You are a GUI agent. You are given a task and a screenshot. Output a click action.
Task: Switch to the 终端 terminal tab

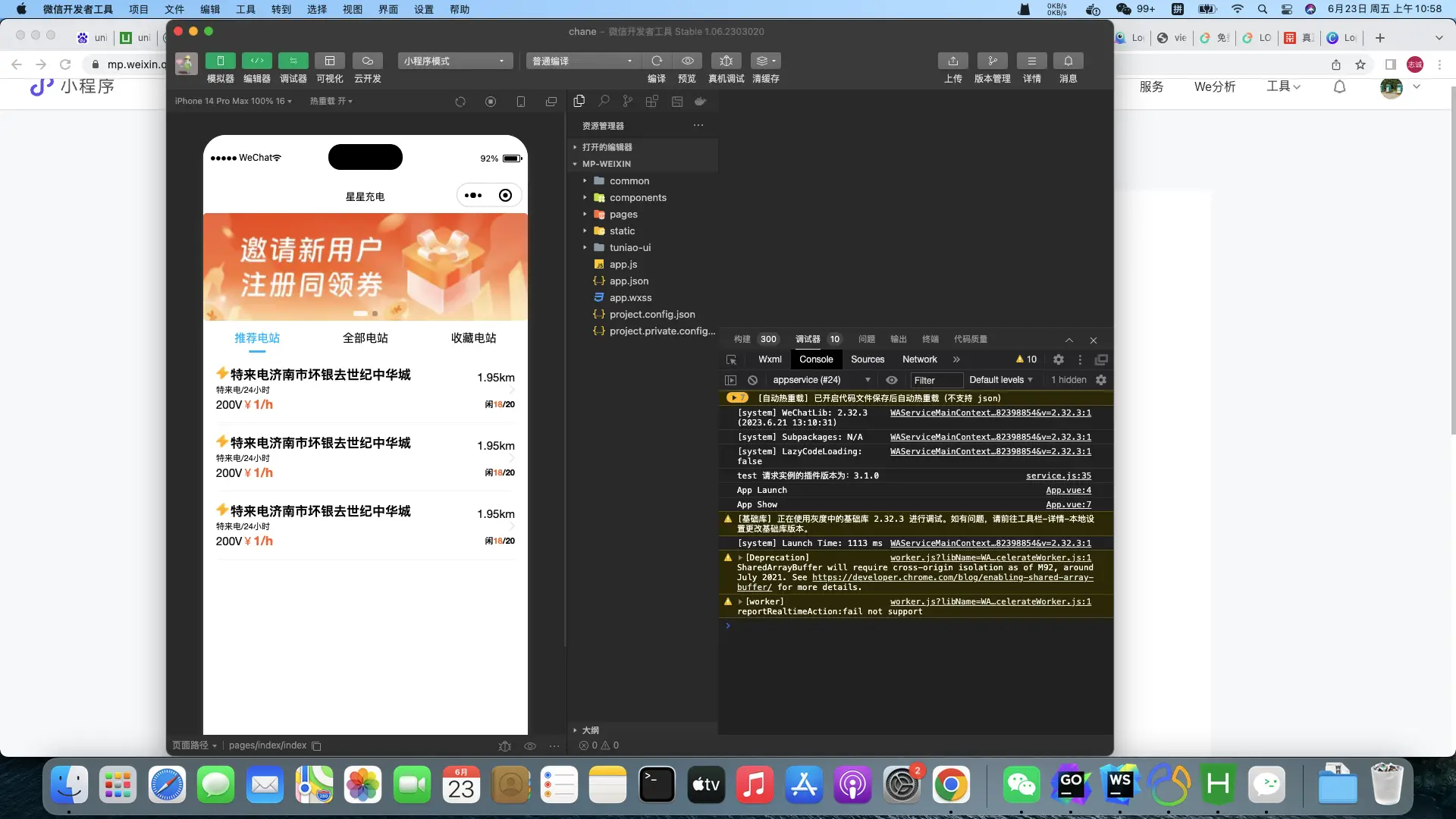(930, 339)
